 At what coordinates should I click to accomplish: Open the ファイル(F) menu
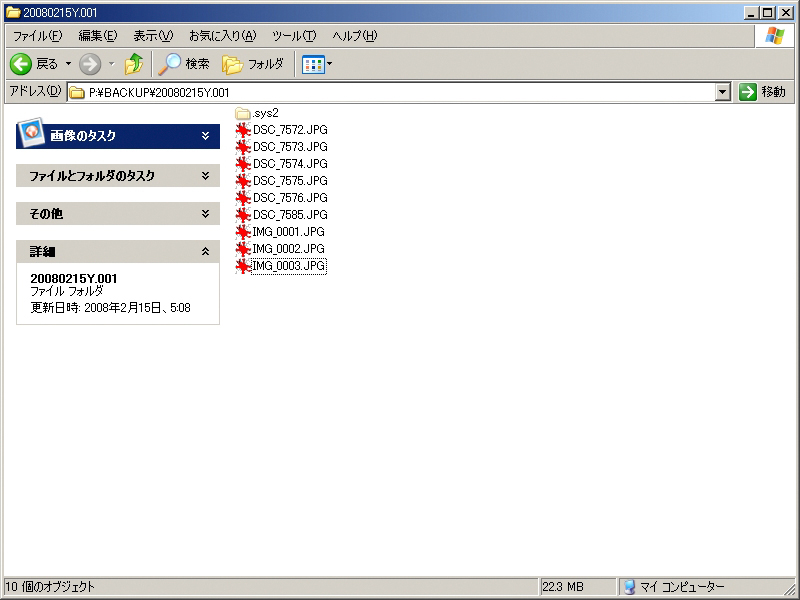[37, 36]
